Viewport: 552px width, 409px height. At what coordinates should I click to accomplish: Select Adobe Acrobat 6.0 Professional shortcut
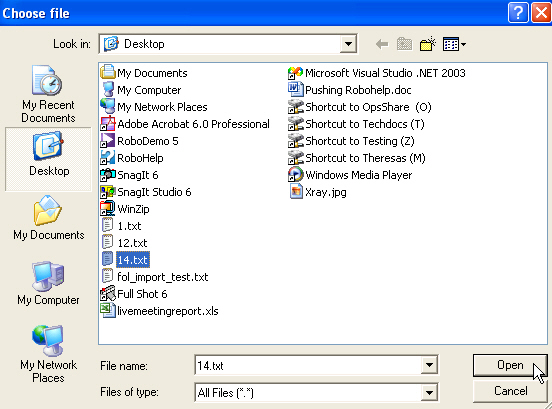(185, 124)
